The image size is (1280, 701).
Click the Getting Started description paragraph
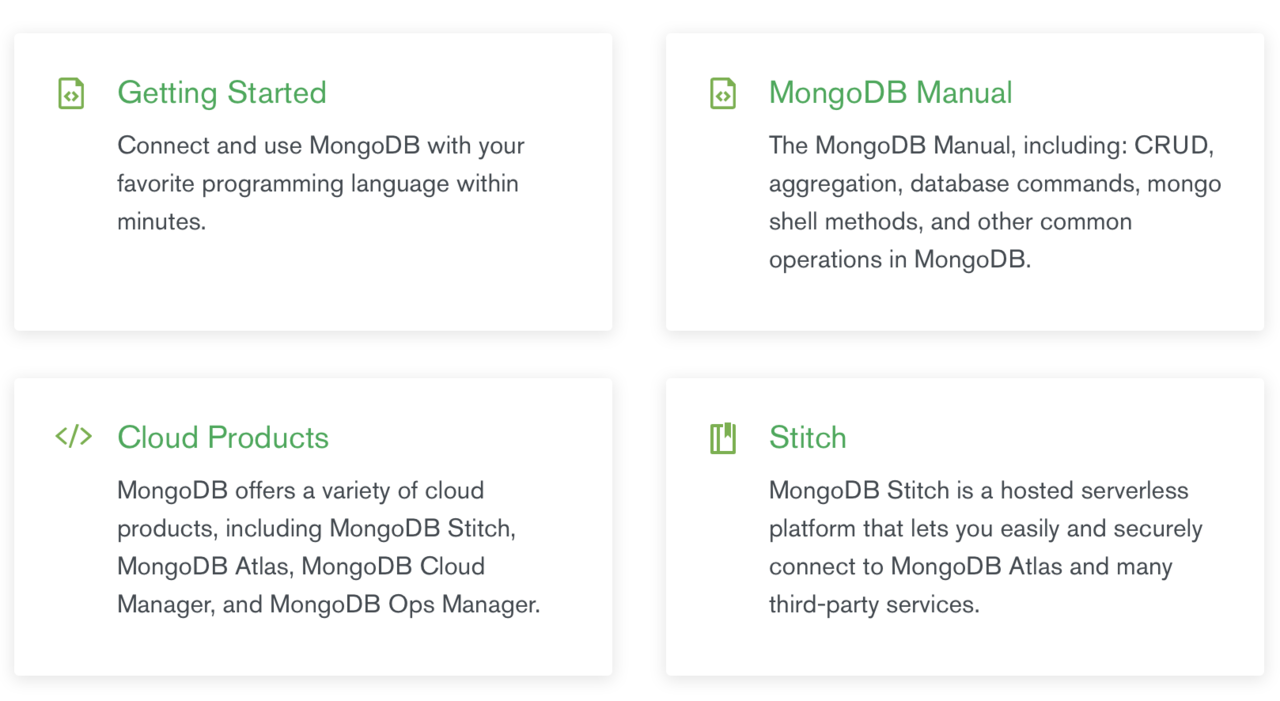tap(320, 184)
